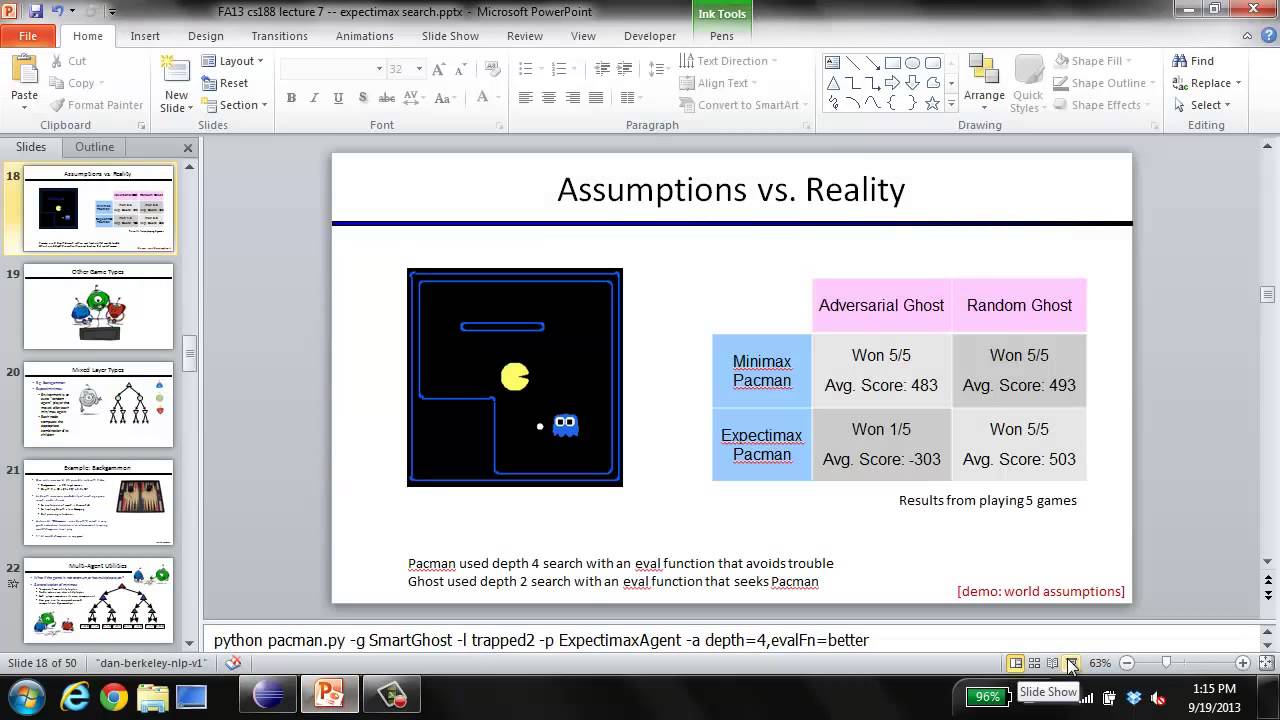
Task: Insert a New Slide
Action: (176, 84)
